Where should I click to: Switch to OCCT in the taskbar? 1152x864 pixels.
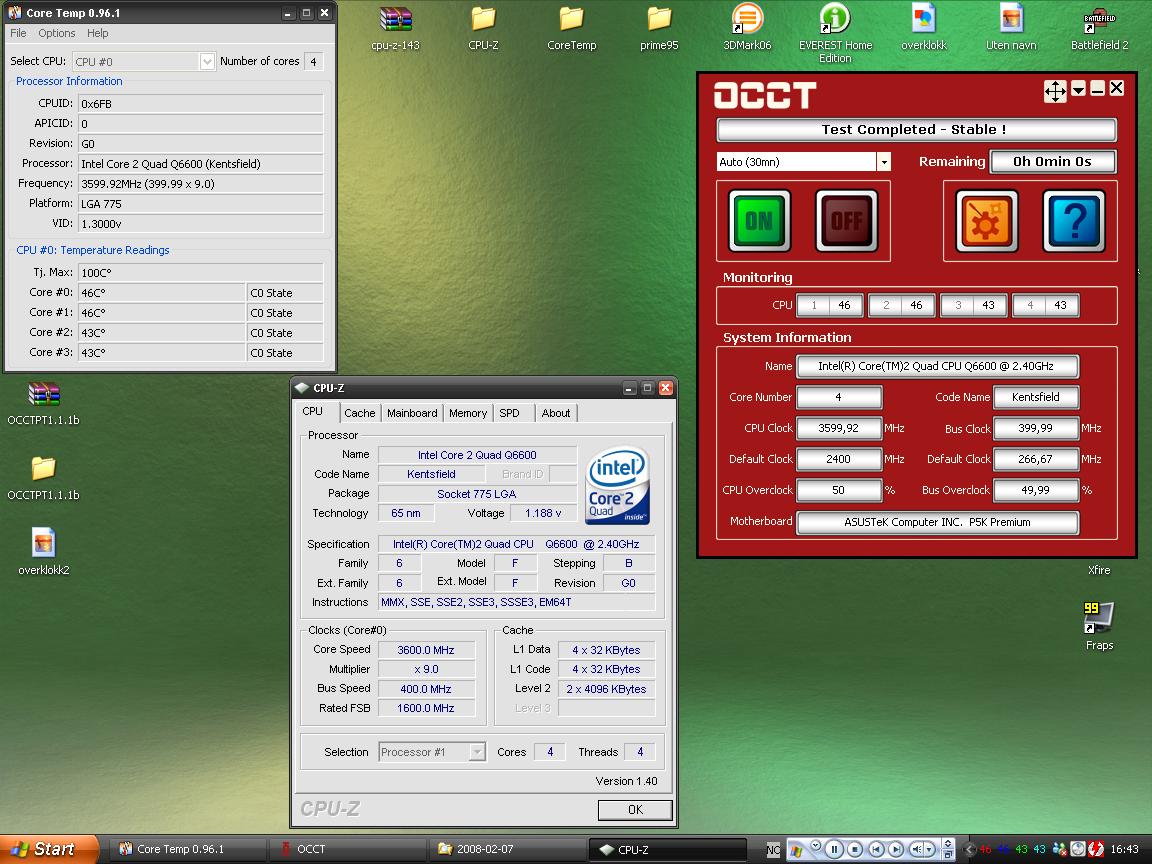click(348, 849)
